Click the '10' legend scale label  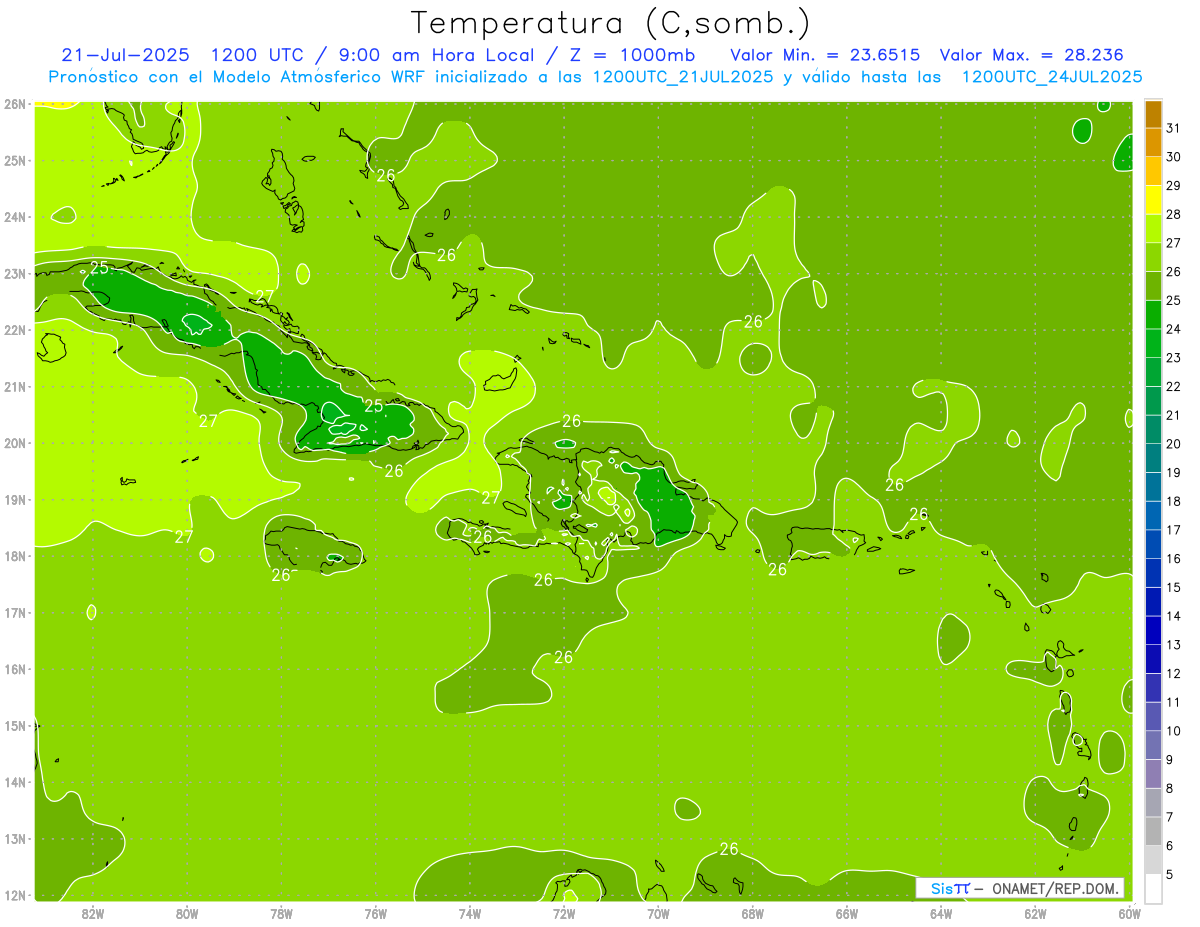(1173, 731)
